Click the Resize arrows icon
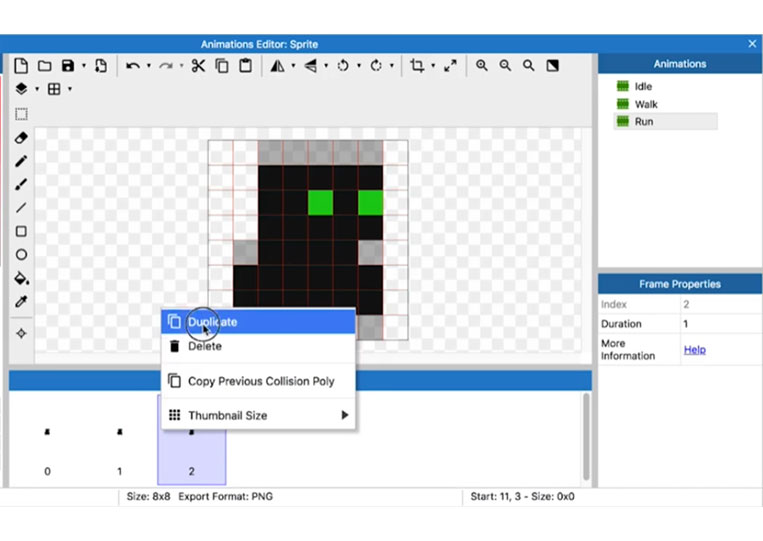Viewport: 763px width, 541px height. tap(451, 66)
